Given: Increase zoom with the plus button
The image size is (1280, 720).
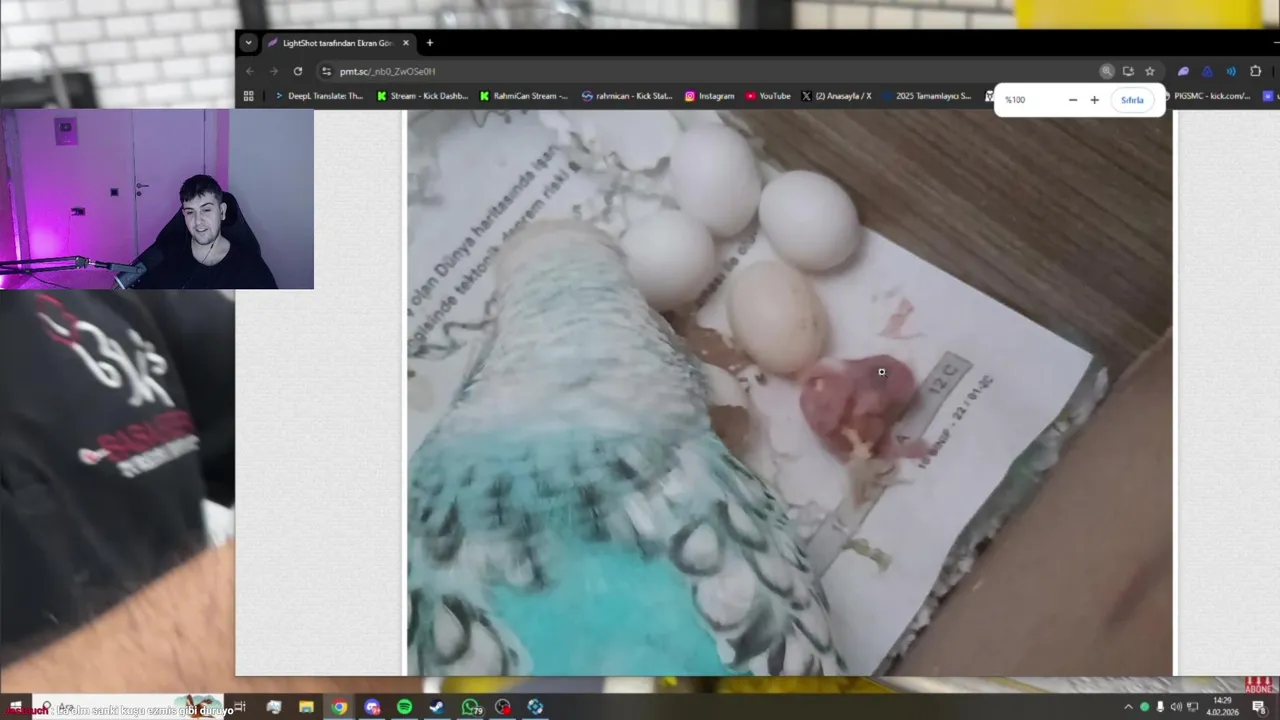Looking at the screenshot, I should [1094, 100].
